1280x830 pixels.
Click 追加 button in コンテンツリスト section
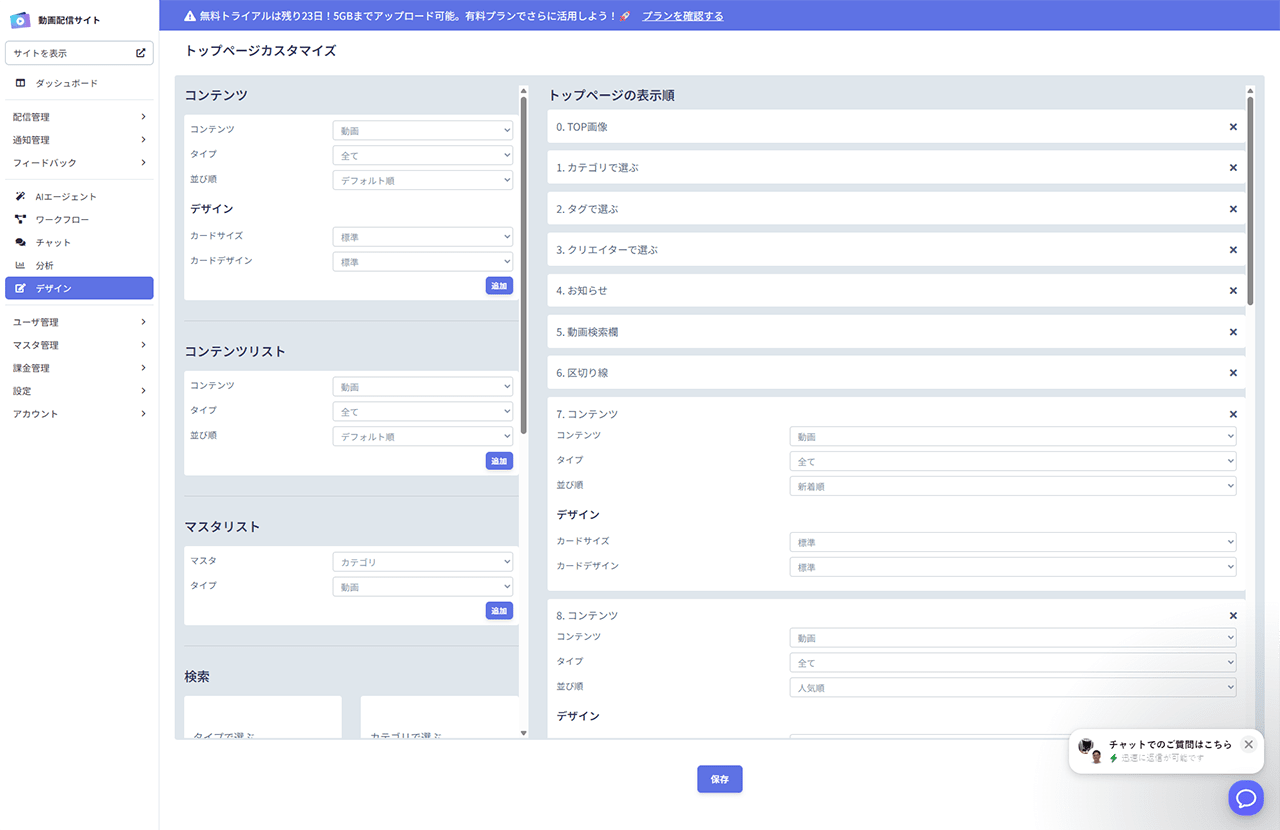click(x=499, y=461)
